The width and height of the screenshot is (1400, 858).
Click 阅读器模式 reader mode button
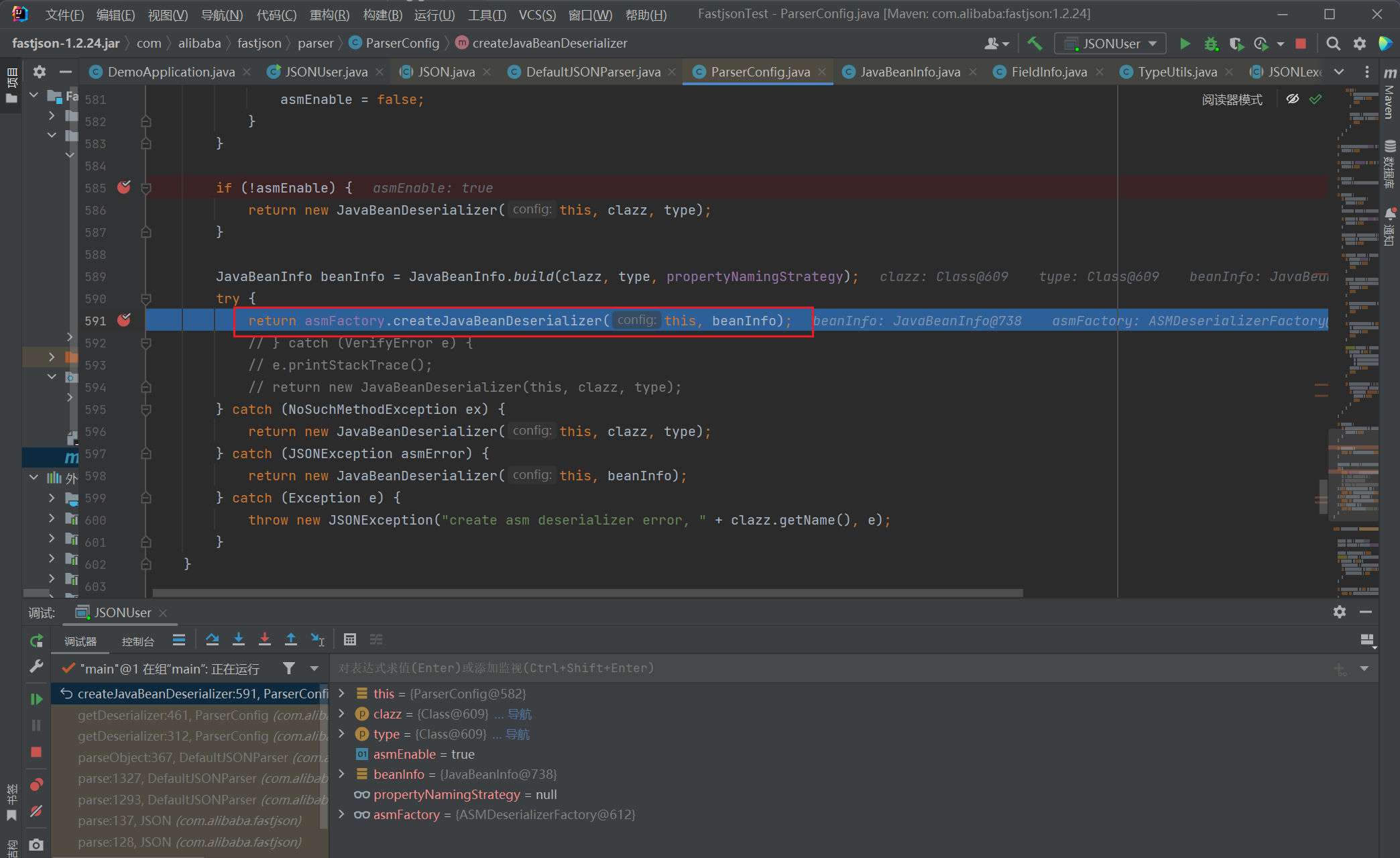[1231, 99]
